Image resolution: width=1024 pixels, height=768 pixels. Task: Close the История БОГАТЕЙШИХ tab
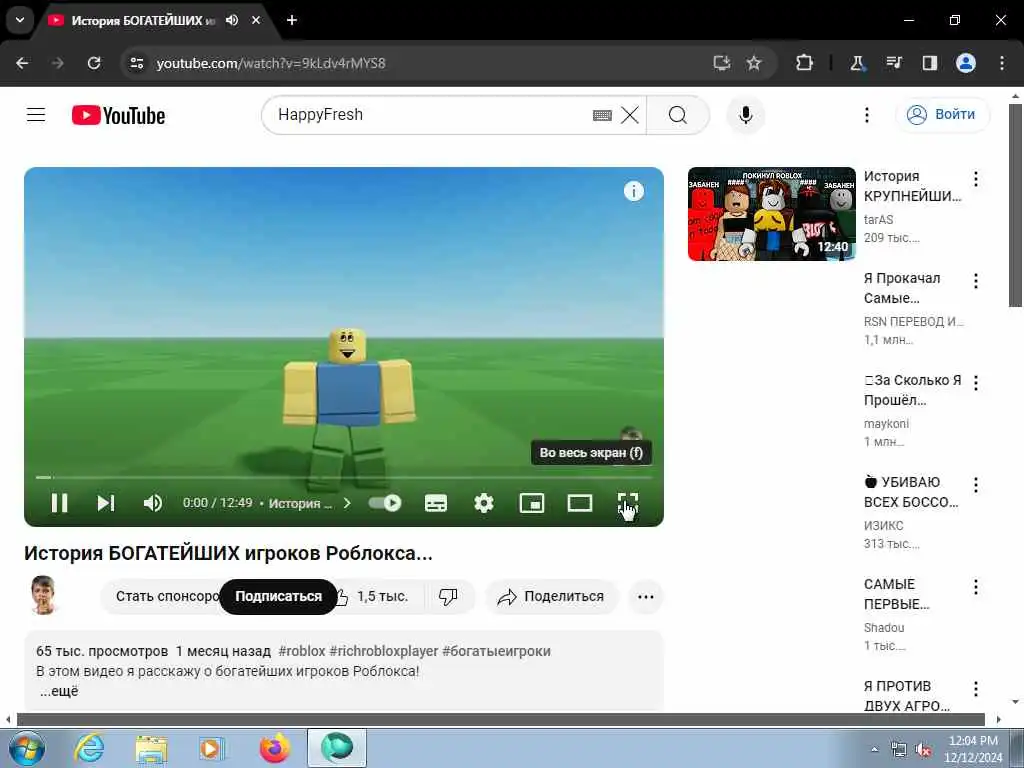(256, 20)
